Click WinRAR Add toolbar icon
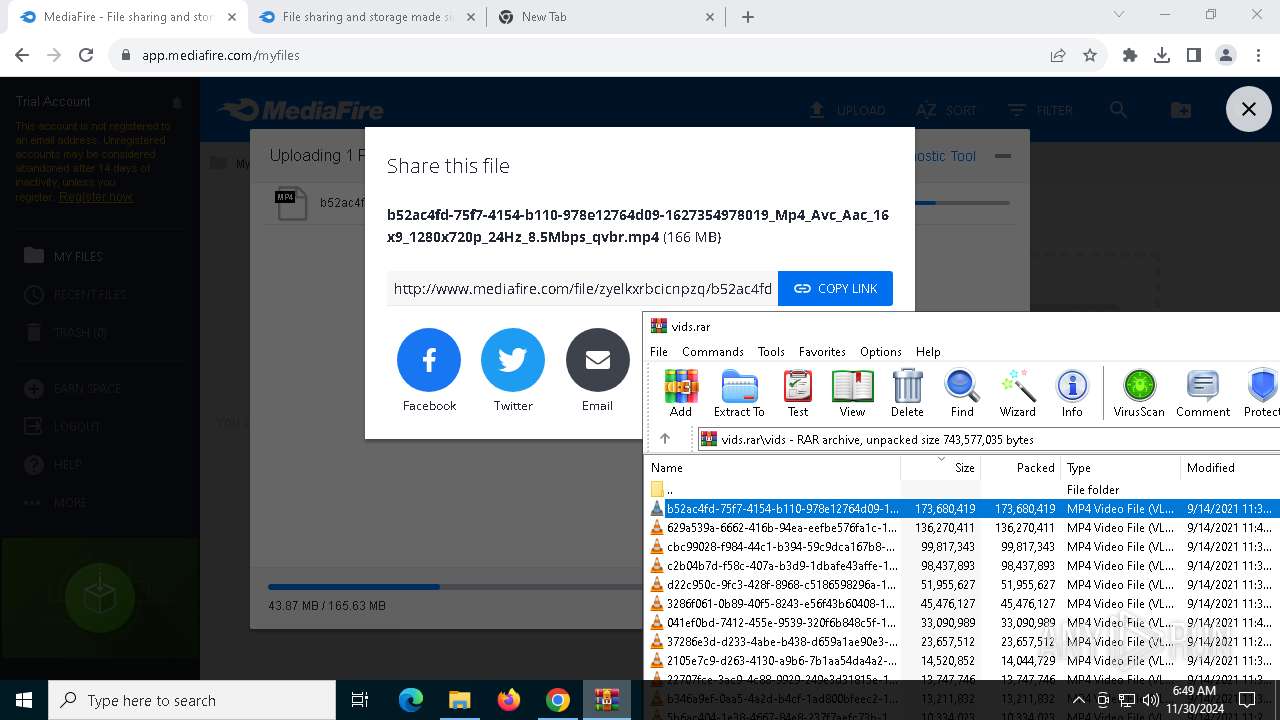The height and width of the screenshot is (720, 1280). click(x=681, y=393)
